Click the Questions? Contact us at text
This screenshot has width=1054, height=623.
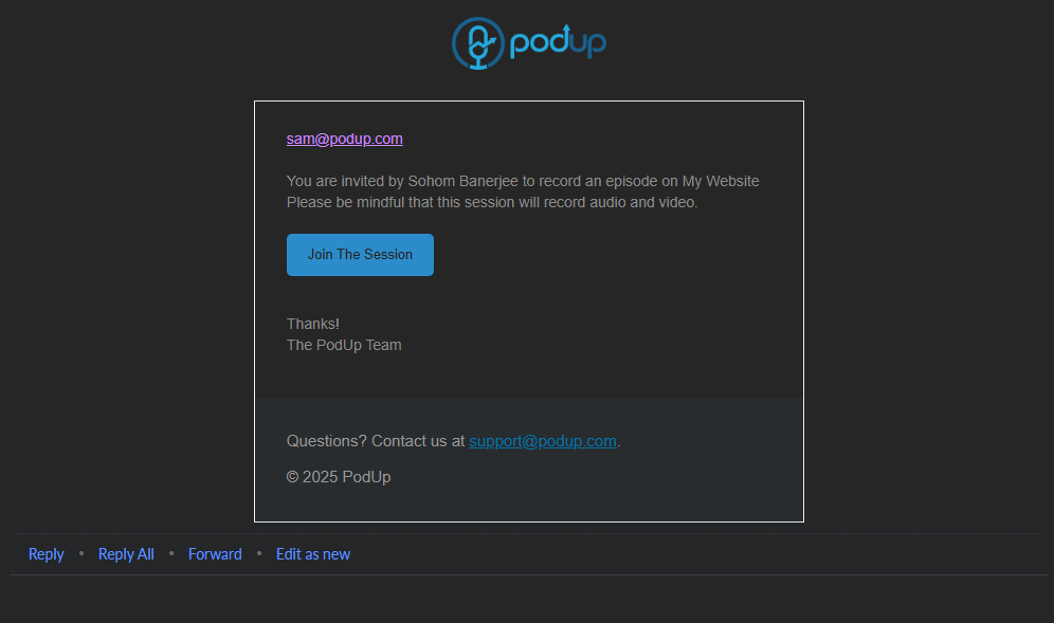[375, 441]
